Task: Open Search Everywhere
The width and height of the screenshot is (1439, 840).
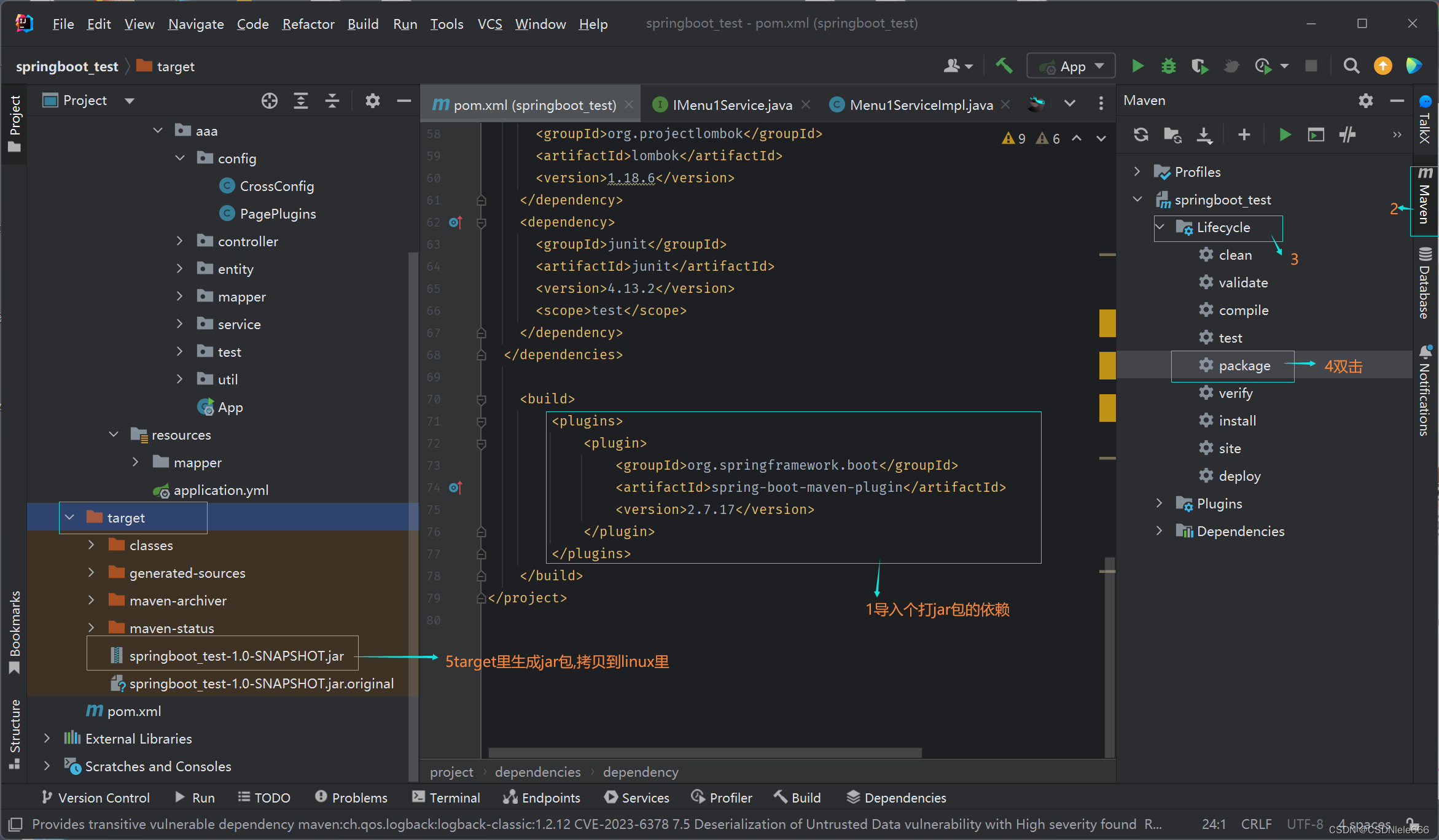Action: tap(1351, 66)
